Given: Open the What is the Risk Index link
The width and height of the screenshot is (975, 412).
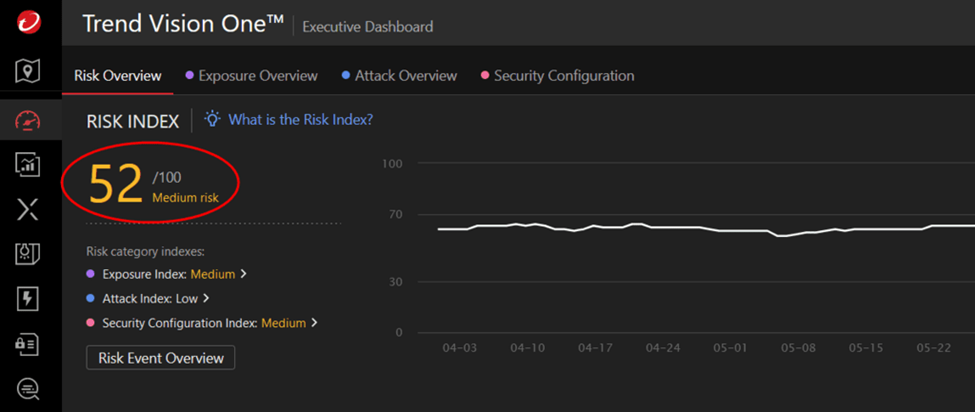Looking at the screenshot, I should 301,119.
